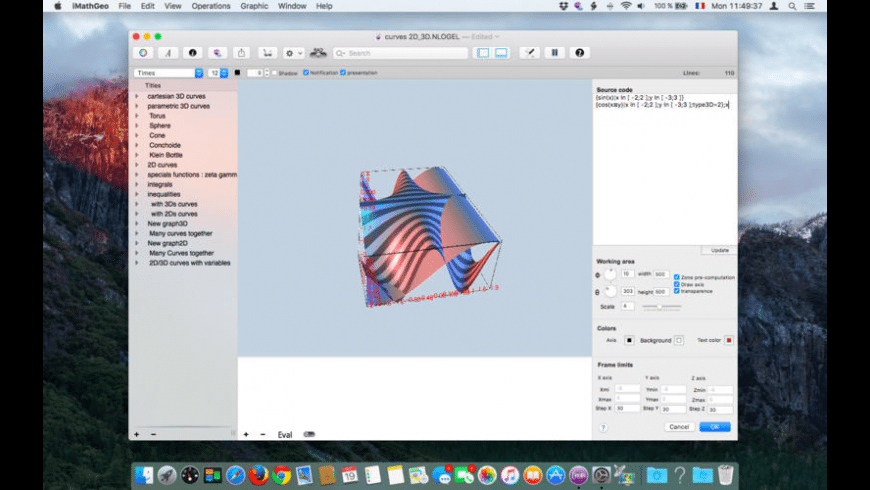Toggle the Notification checkbox
Image resolution: width=870 pixels, height=490 pixels.
tap(306, 73)
